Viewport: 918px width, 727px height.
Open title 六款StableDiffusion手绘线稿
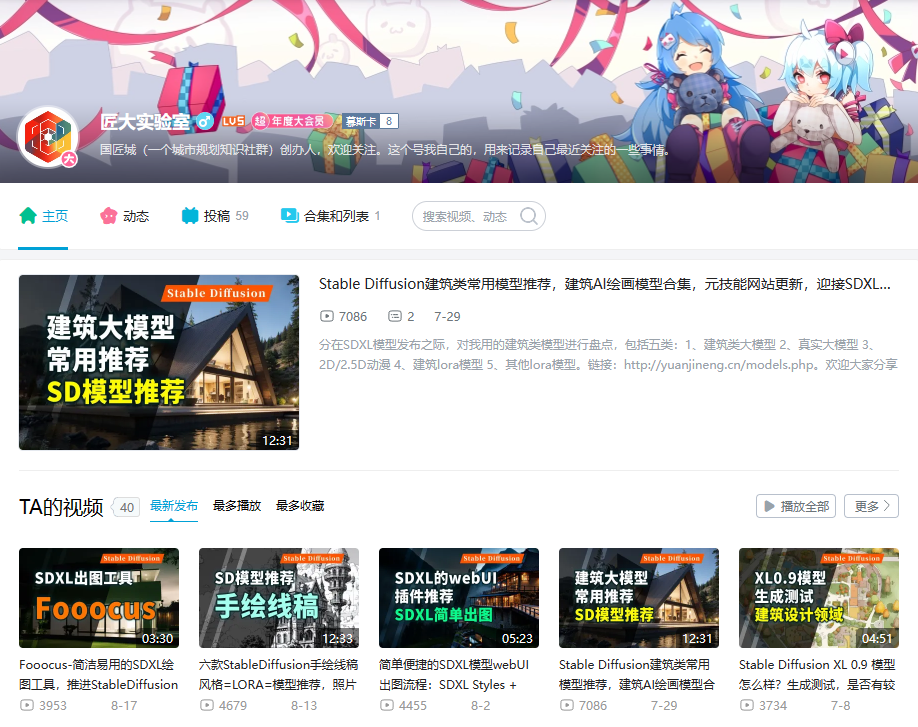279,674
